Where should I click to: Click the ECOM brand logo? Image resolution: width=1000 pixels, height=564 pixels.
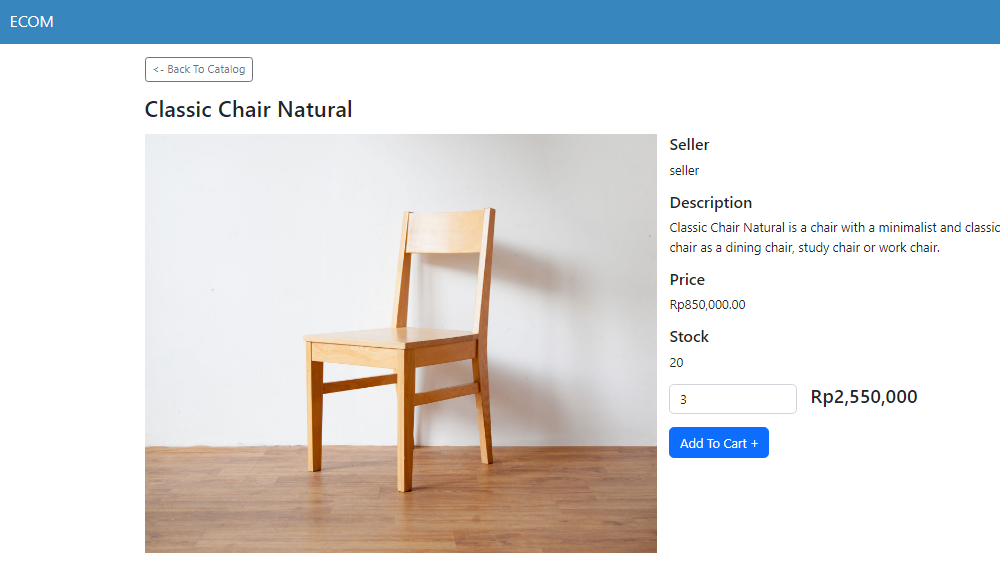point(31,22)
